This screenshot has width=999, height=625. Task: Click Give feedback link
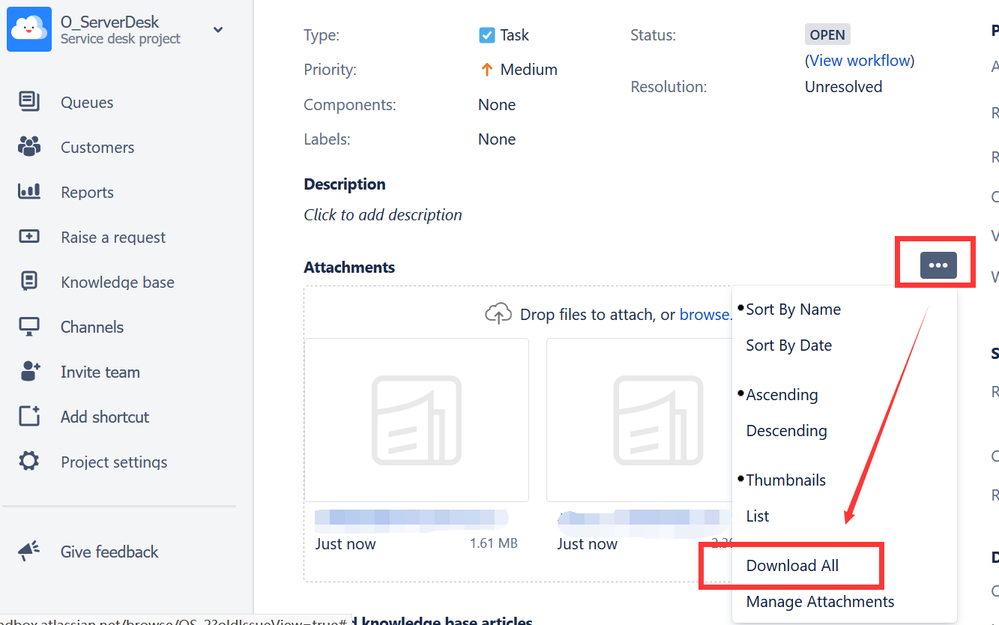point(109,552)
